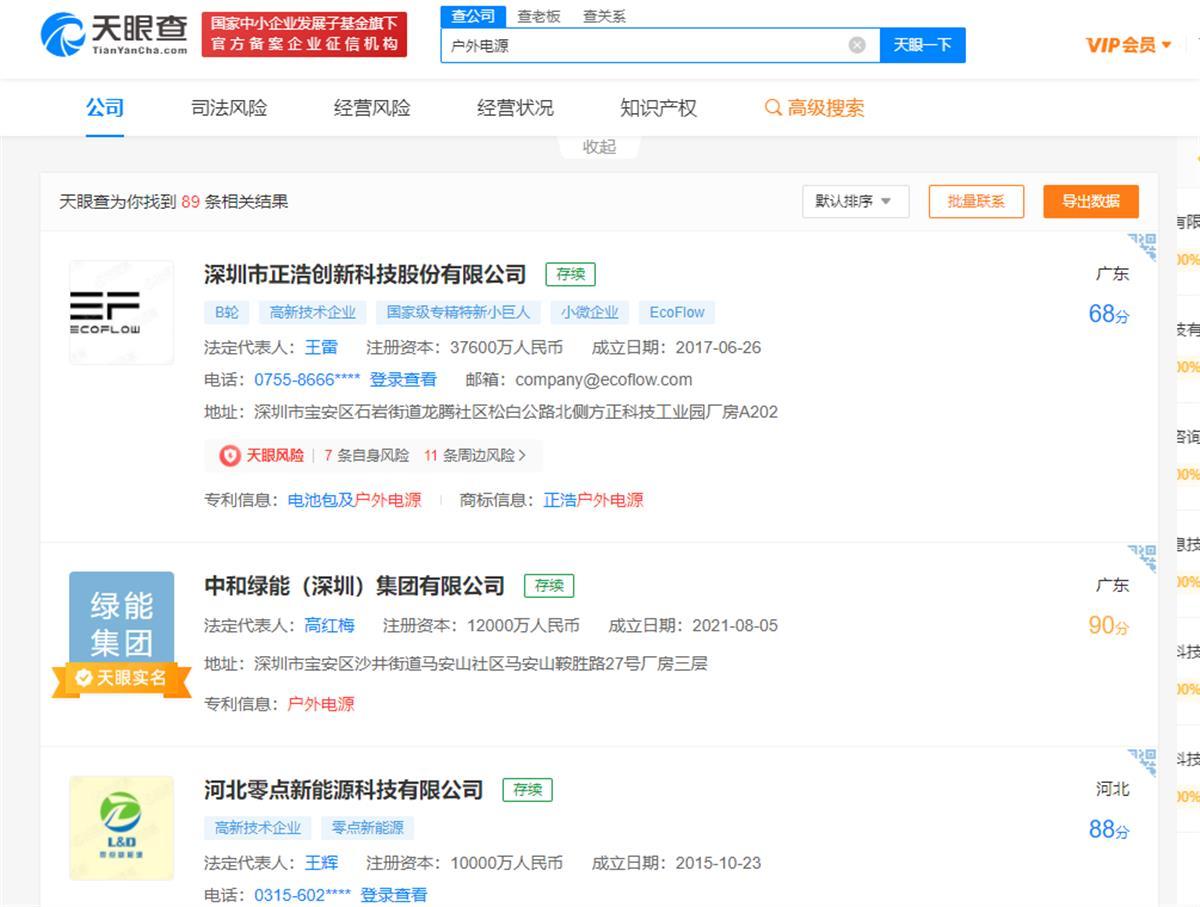This screenshot has width=1200, height=907.
Task: Click 登录查看 beside 0755-8666 phone
Action: pos(403,379)
